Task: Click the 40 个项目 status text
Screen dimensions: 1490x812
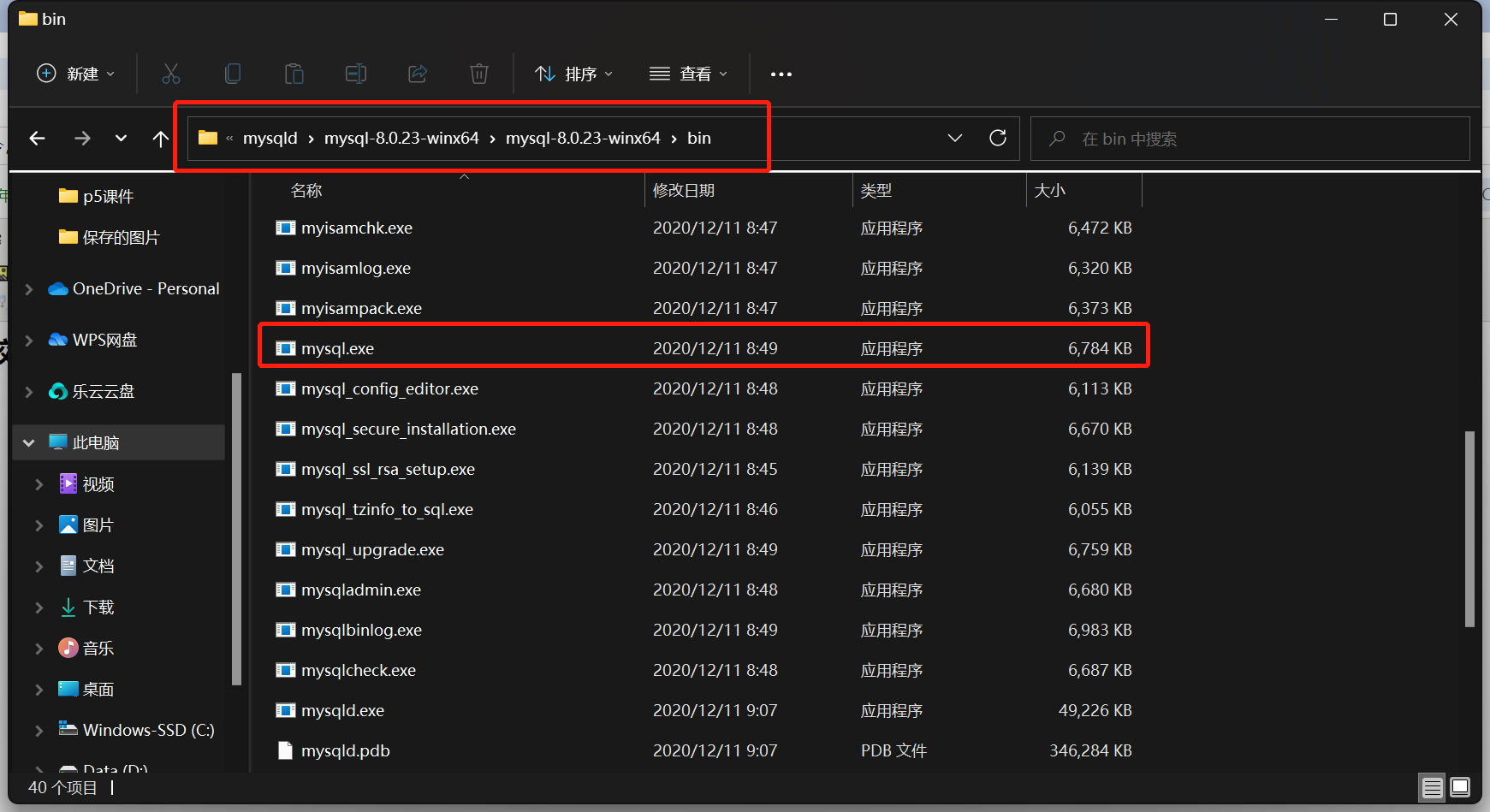Action: coord(62,787)
